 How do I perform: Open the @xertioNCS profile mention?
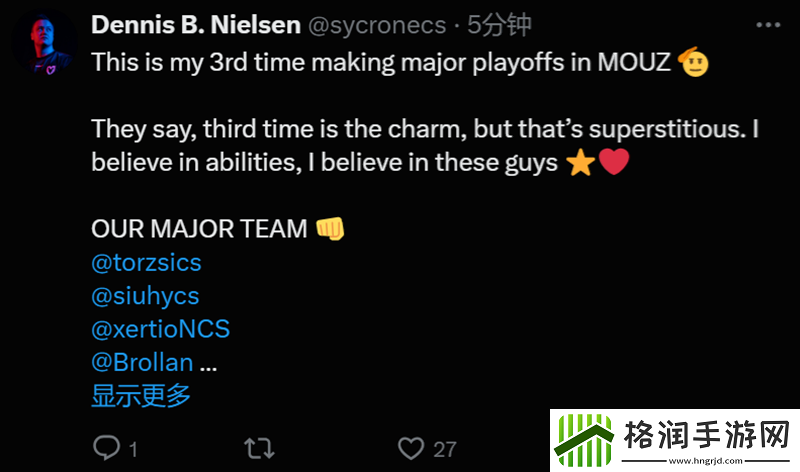[160, 329]
